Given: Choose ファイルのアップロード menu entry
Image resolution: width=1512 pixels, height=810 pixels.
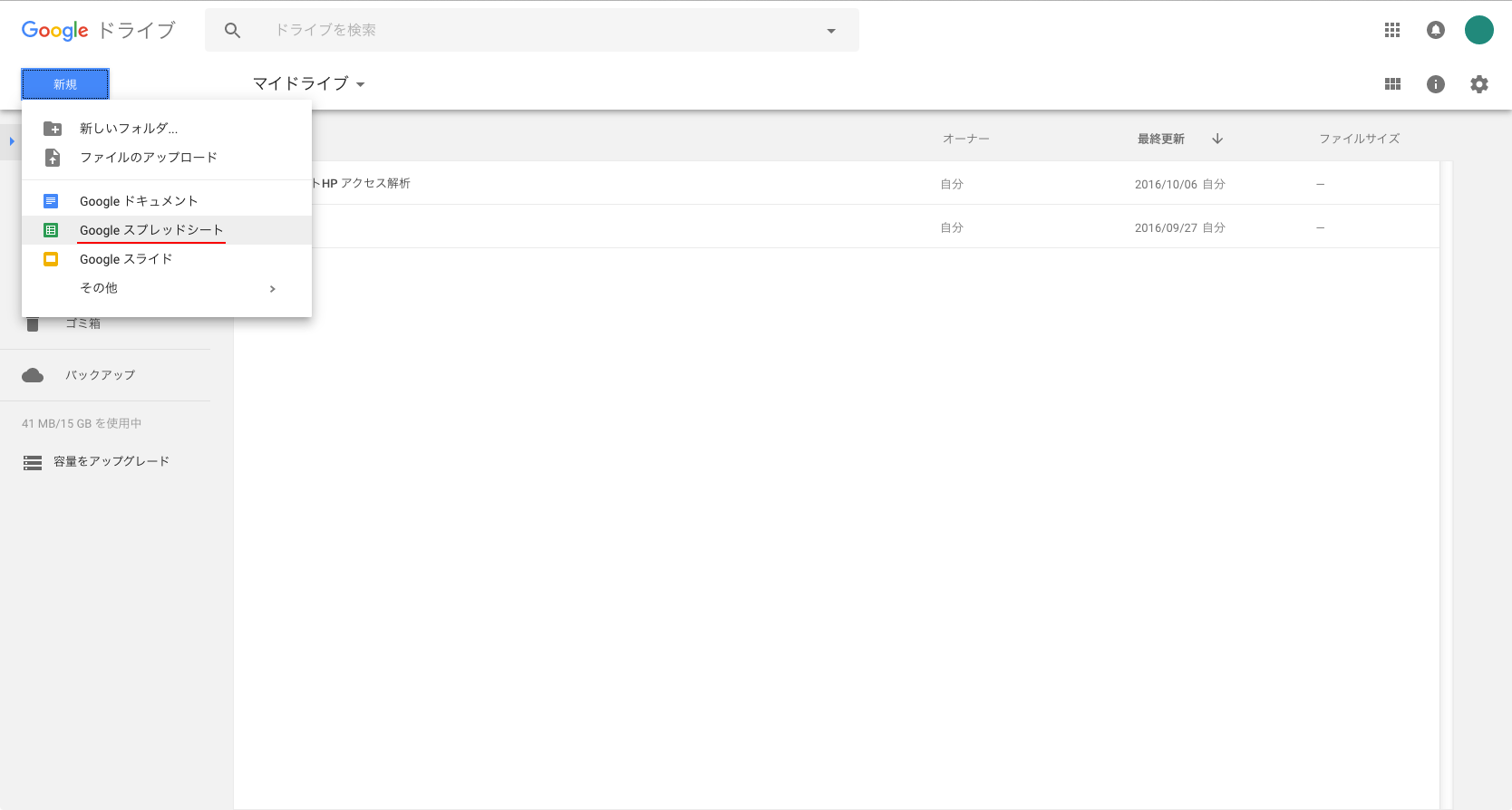Looking at the screenshot, I should click(167, 158).
